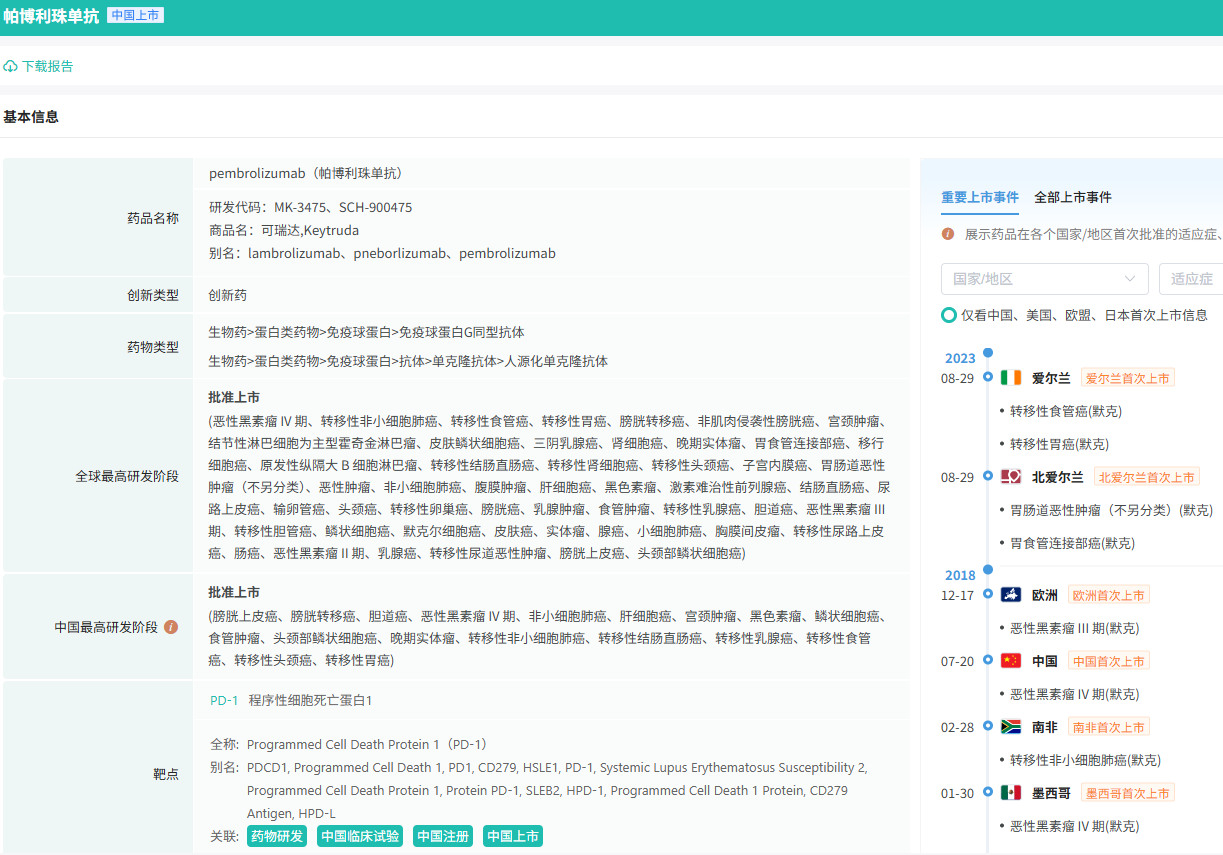1223x855 pixels.
Task: Switch to the 全部上市事件 tab
Action: click(1072, 197)
